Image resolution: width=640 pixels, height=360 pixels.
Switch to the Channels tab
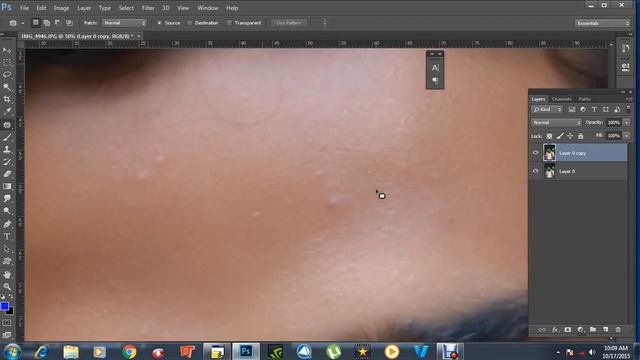pos(562,99)
